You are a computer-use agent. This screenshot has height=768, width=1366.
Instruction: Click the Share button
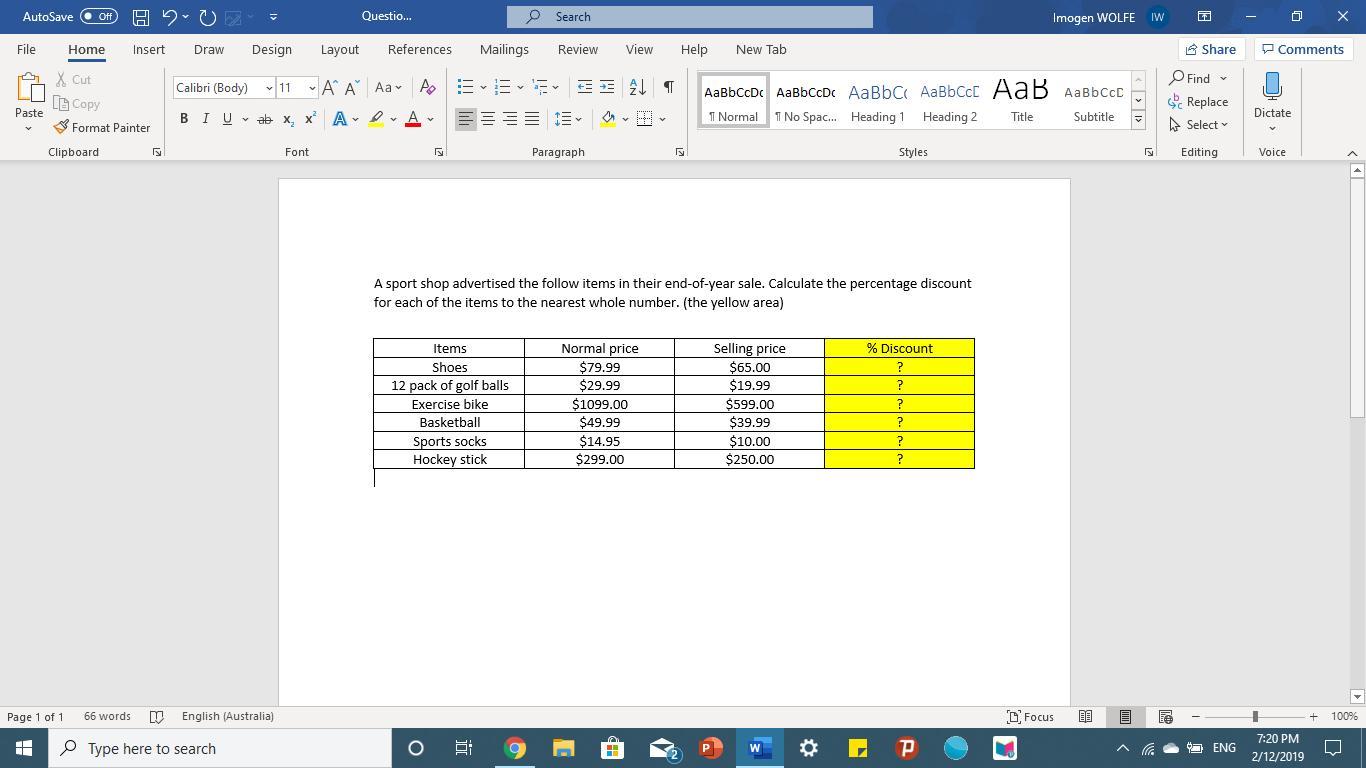tap(1210, 49)
